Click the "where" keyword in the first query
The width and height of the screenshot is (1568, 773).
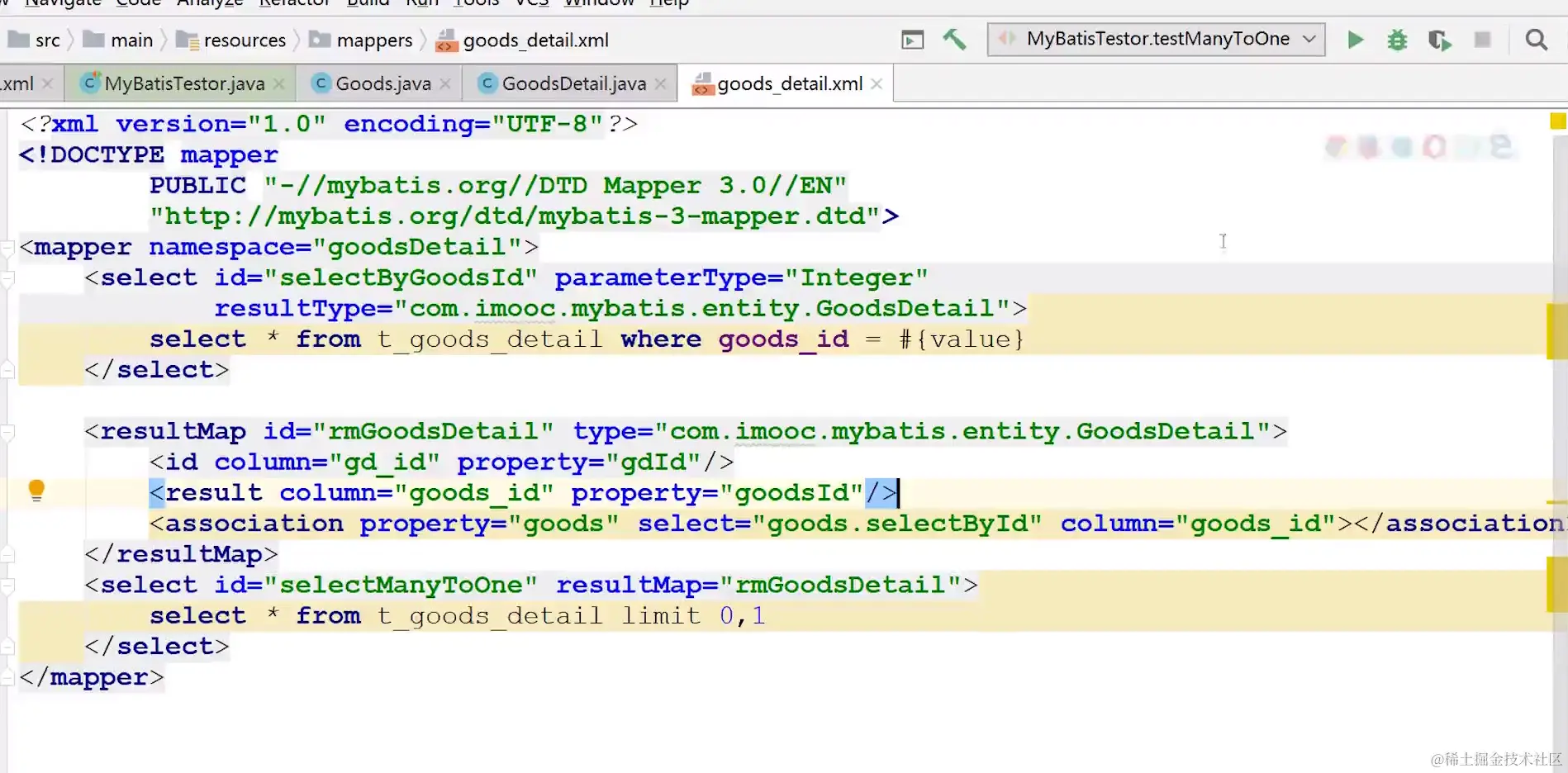pyautogui.click(x=661, y=339)
